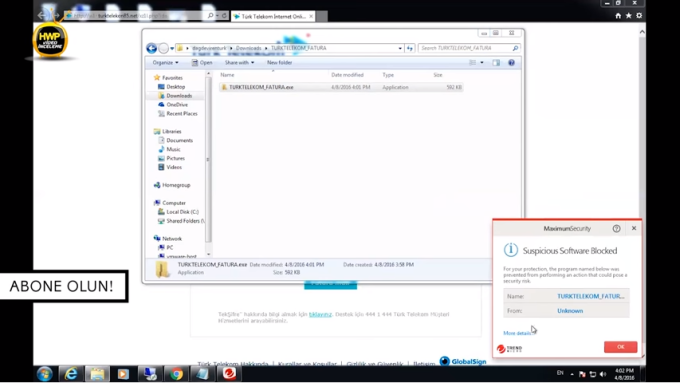Click the Unknown source link

click(x=570, y=311)
